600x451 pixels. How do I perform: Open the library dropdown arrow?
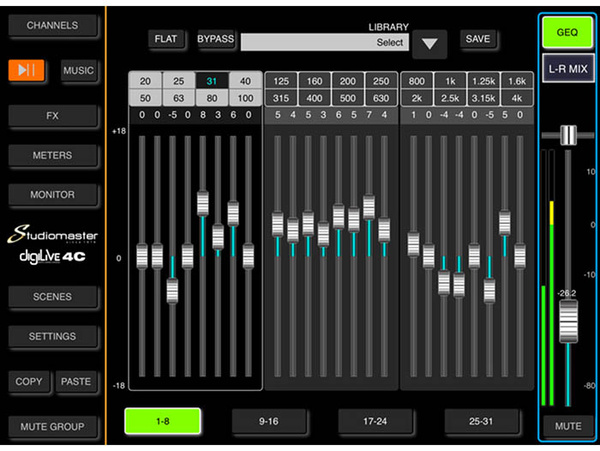(429, 44)
